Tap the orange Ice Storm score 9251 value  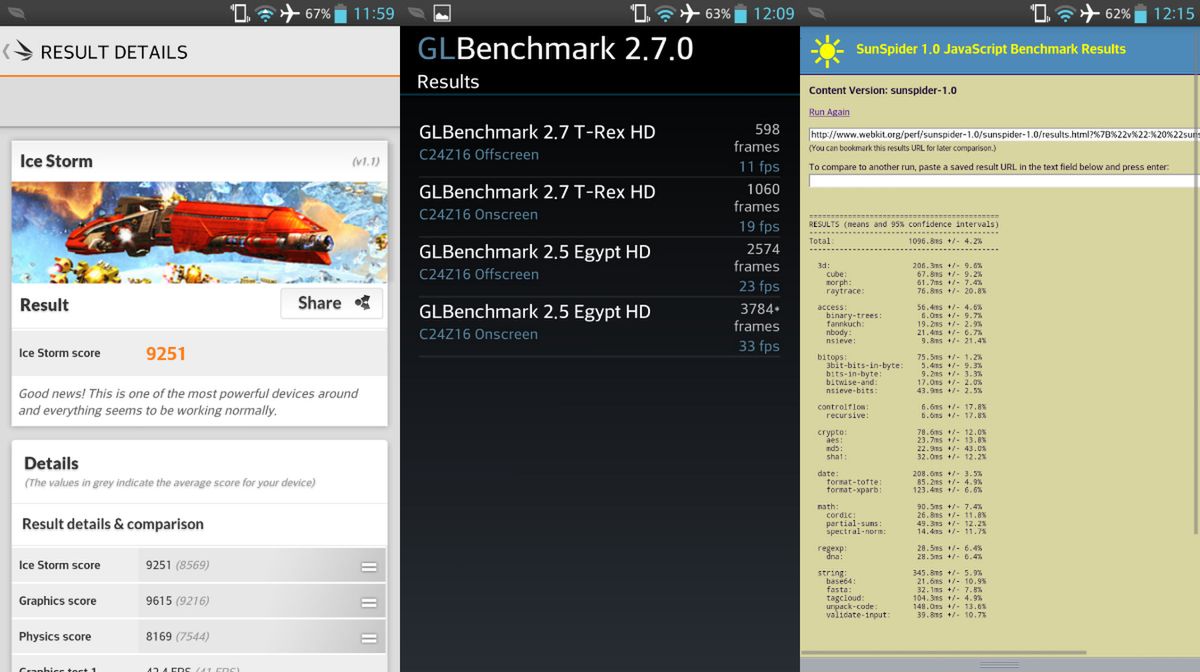166,353
